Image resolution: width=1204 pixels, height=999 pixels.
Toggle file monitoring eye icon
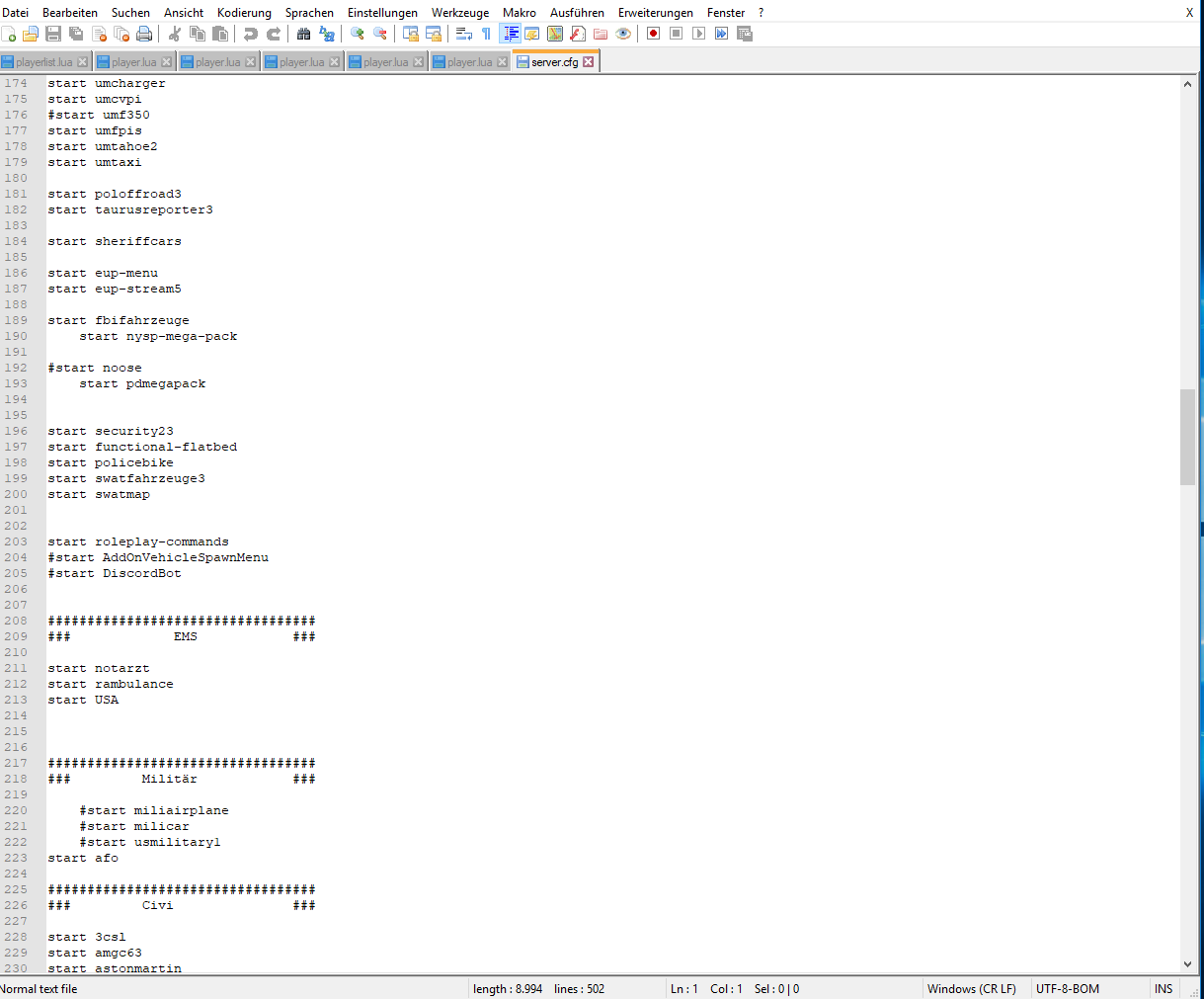pos(623,34)
